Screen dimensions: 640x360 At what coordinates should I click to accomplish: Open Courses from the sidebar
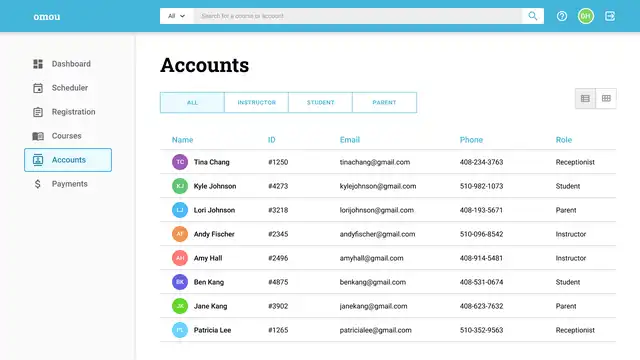[x=68, y=136]
